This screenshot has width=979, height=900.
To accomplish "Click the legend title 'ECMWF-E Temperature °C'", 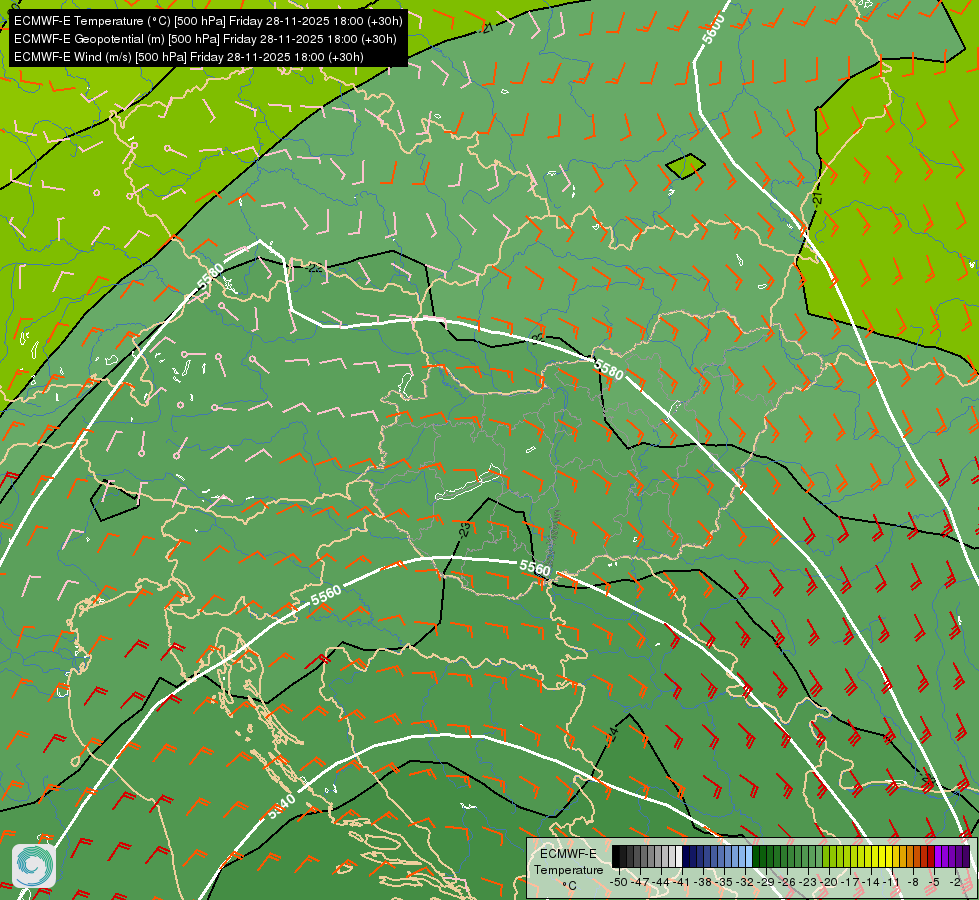I will point(568,869).
